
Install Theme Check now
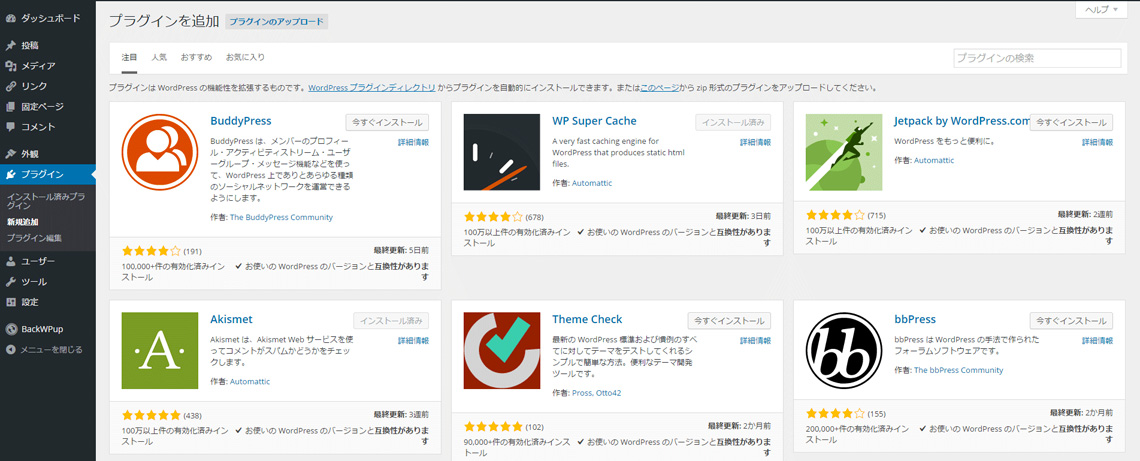click(x=729, y=321)
